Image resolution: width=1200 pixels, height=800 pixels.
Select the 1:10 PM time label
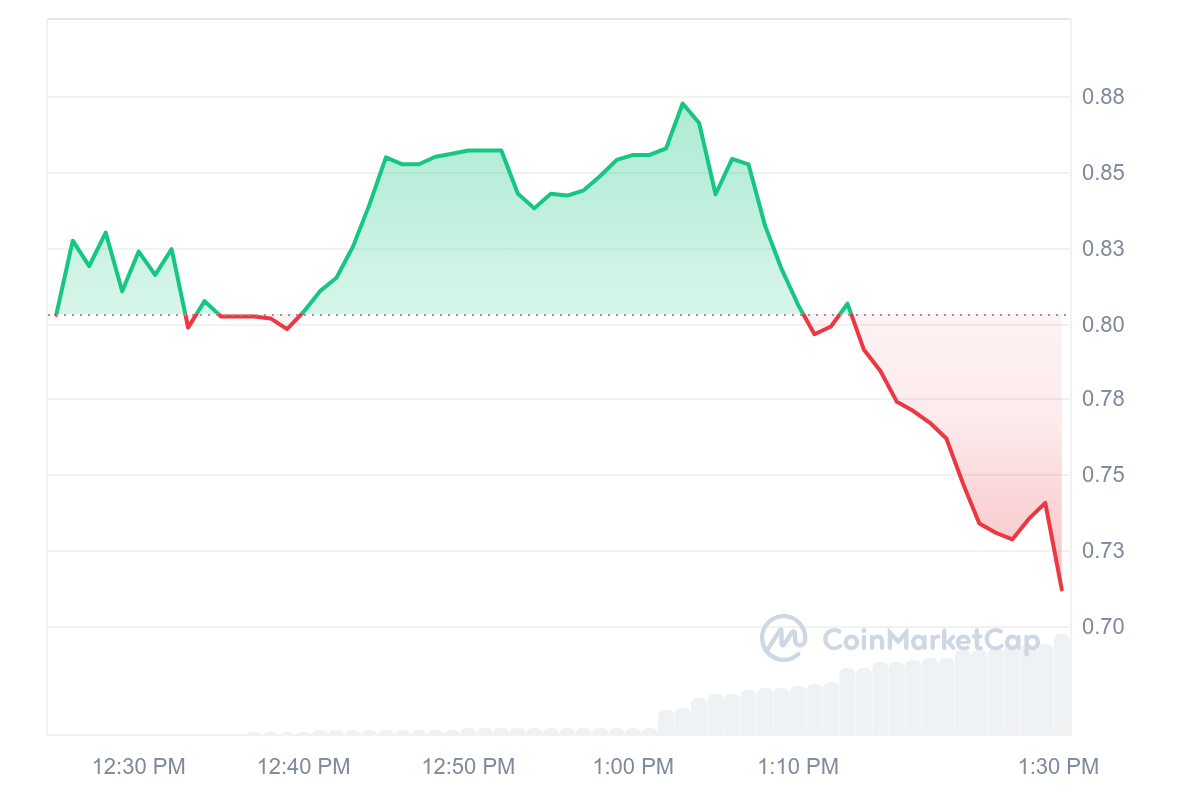798,767
